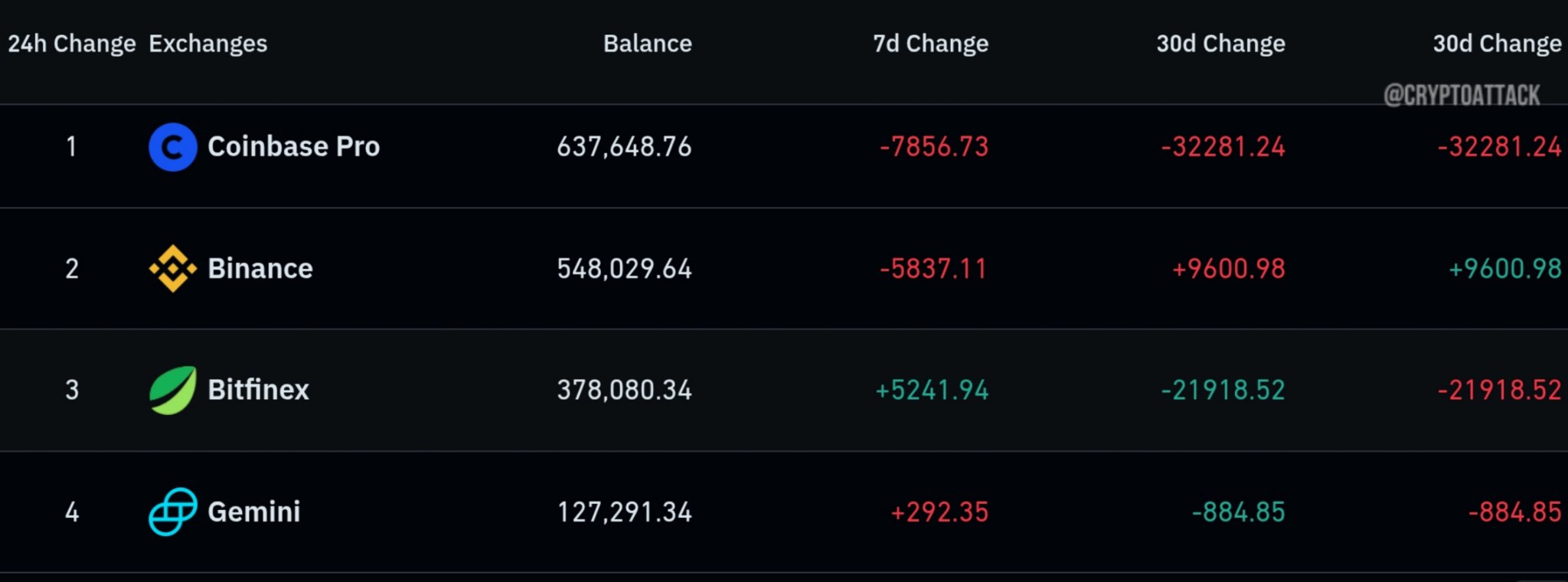Click Bitfinex balance 378,080.34

(624, 390)
